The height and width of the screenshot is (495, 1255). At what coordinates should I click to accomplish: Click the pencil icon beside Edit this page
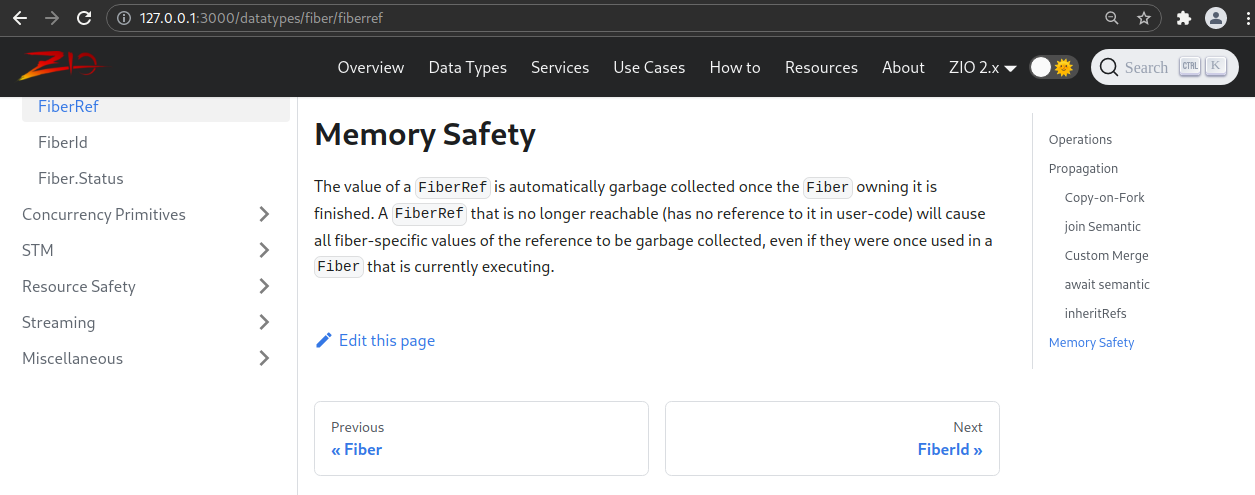click(324, 340)
